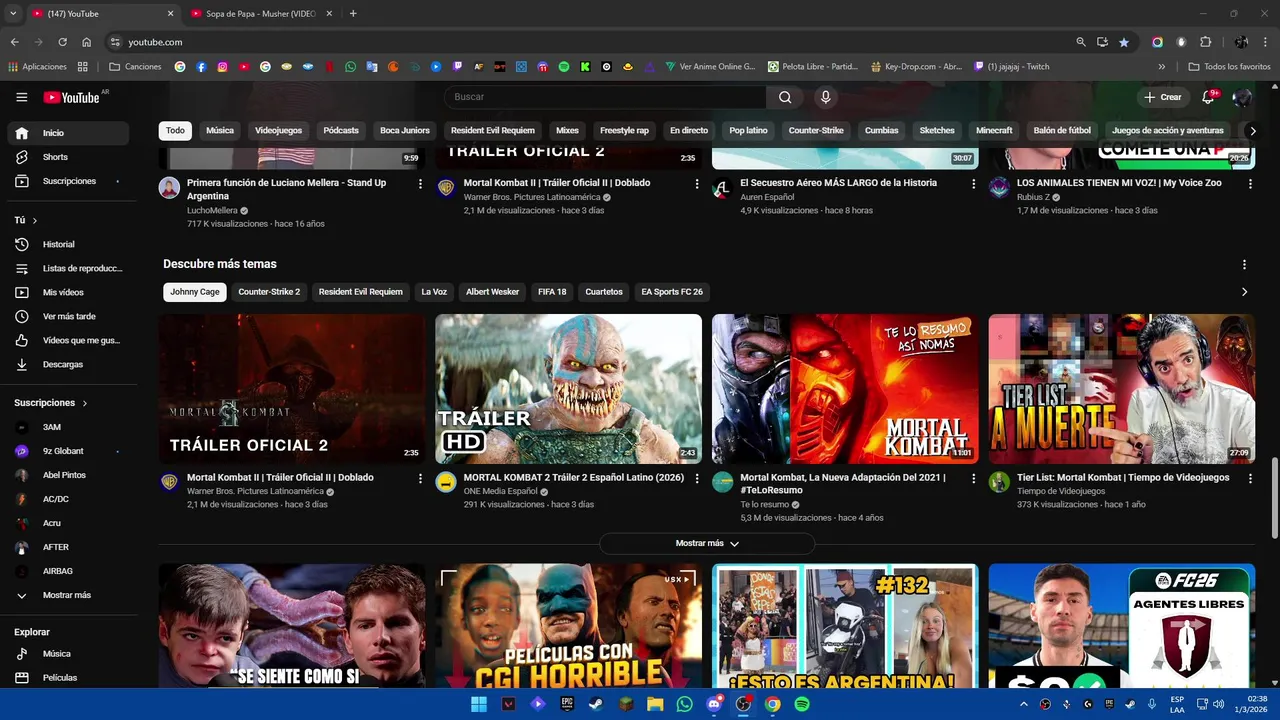Open options for MORTAL KOMBAT 2 Tráiler 2
Image resolution: width=1280 pixels, height=720 pixels.
coord(697,478)
